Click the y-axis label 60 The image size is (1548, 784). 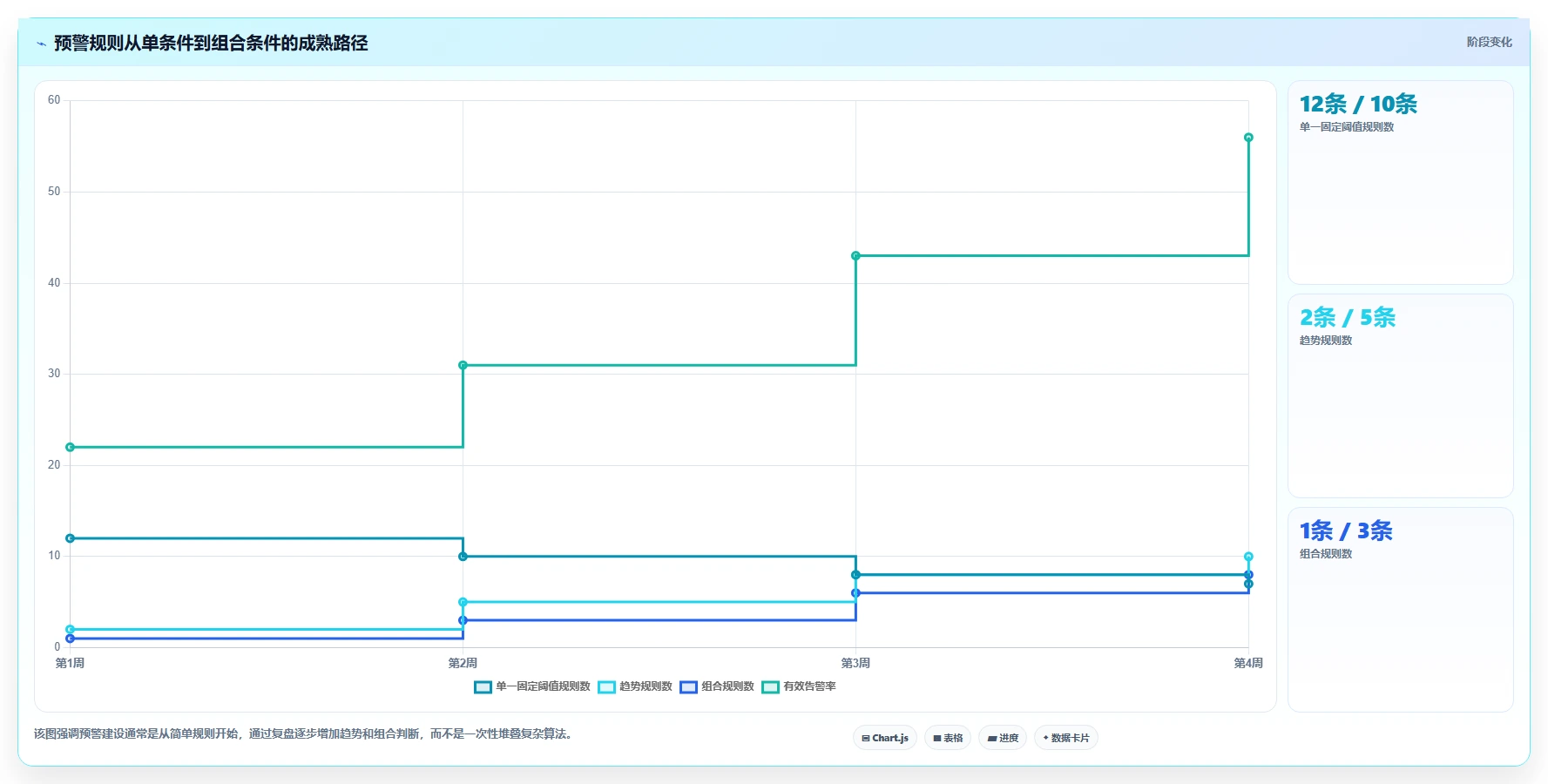tap(54, 100)
